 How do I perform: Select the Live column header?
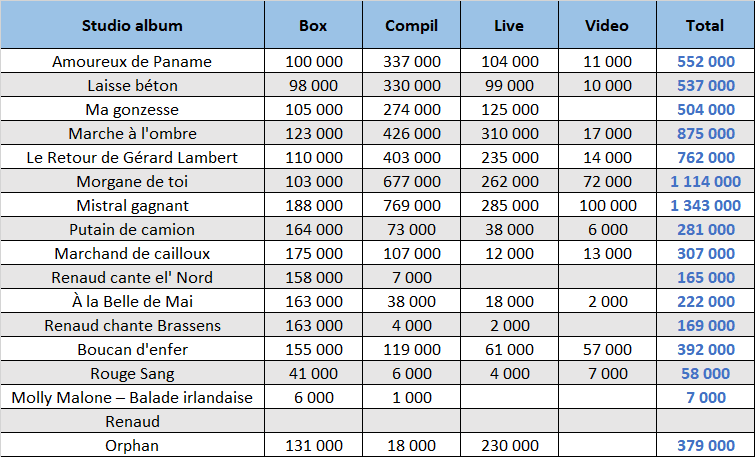point(509,25)
